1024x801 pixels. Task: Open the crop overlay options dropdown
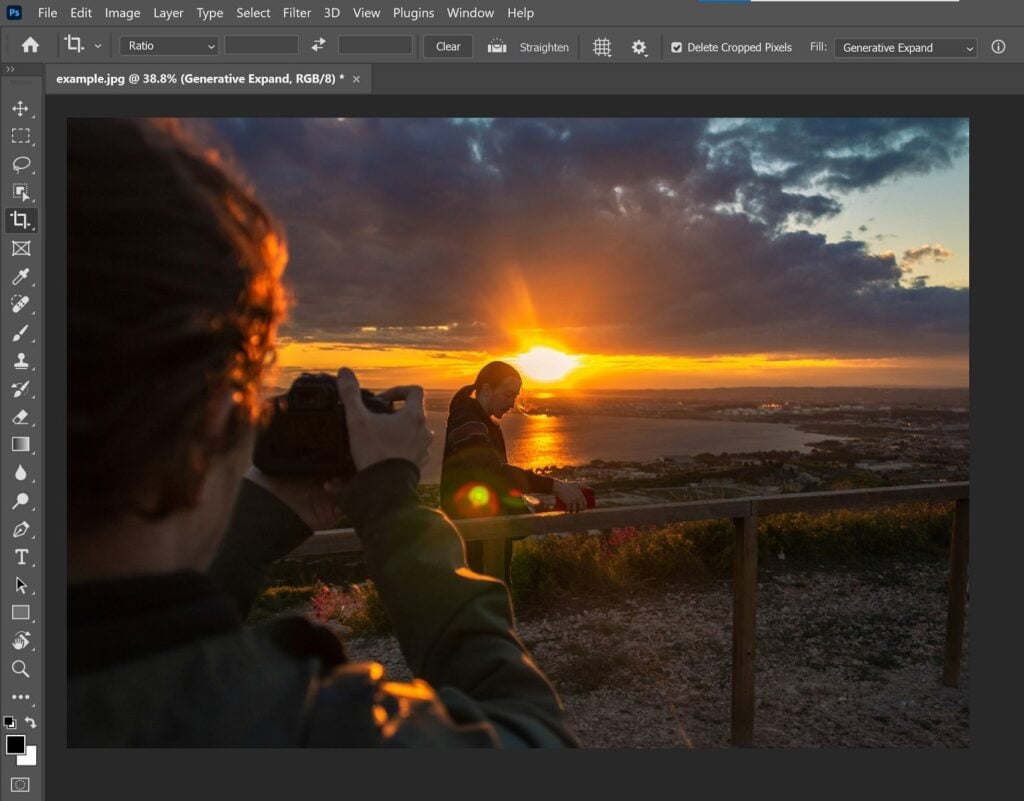point(601,46)
